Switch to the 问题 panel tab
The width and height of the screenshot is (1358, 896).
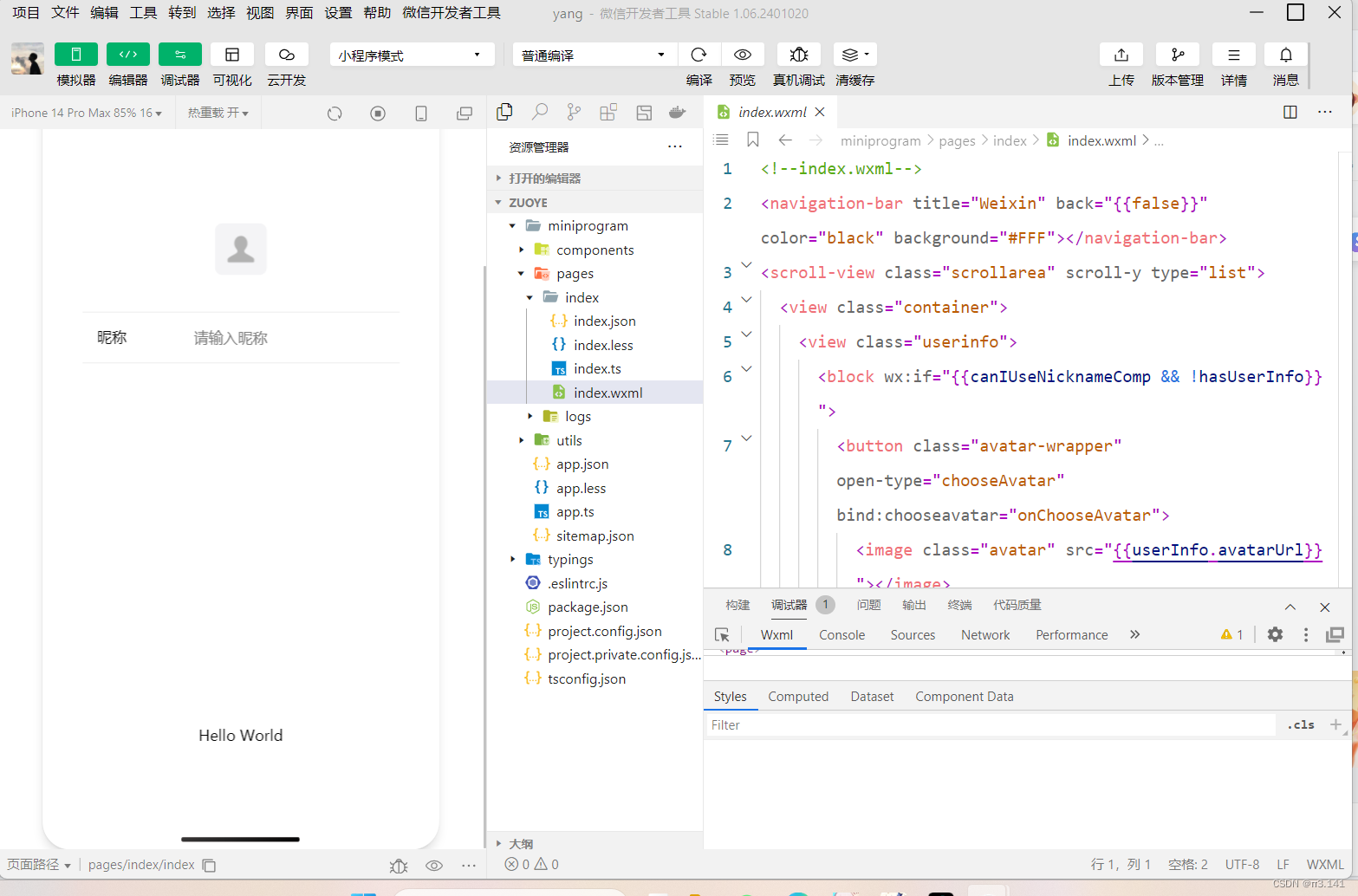click(x=868, y=605)
